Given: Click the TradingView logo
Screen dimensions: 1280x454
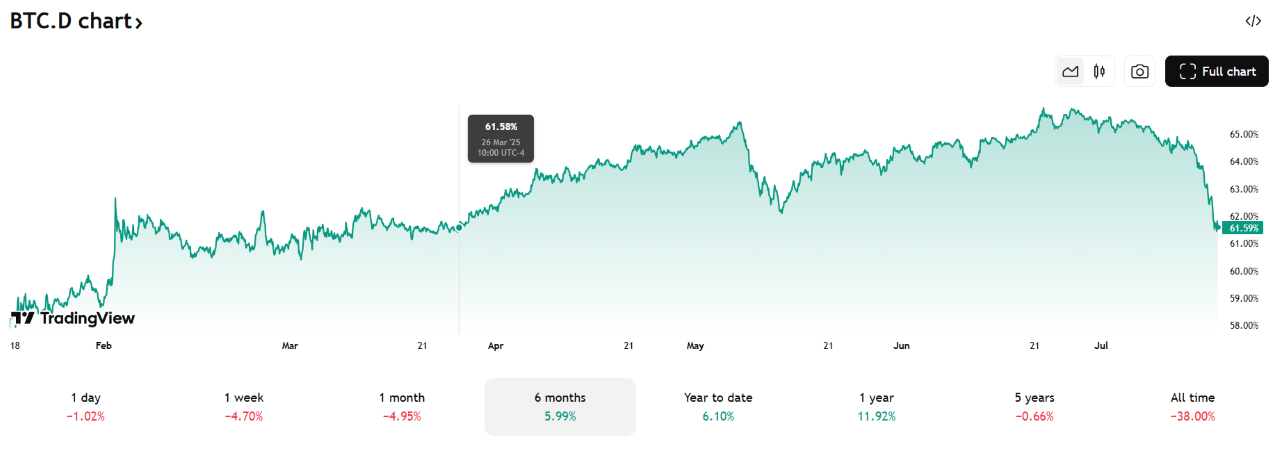Looking at the screenshot, I should pos(73,318).
